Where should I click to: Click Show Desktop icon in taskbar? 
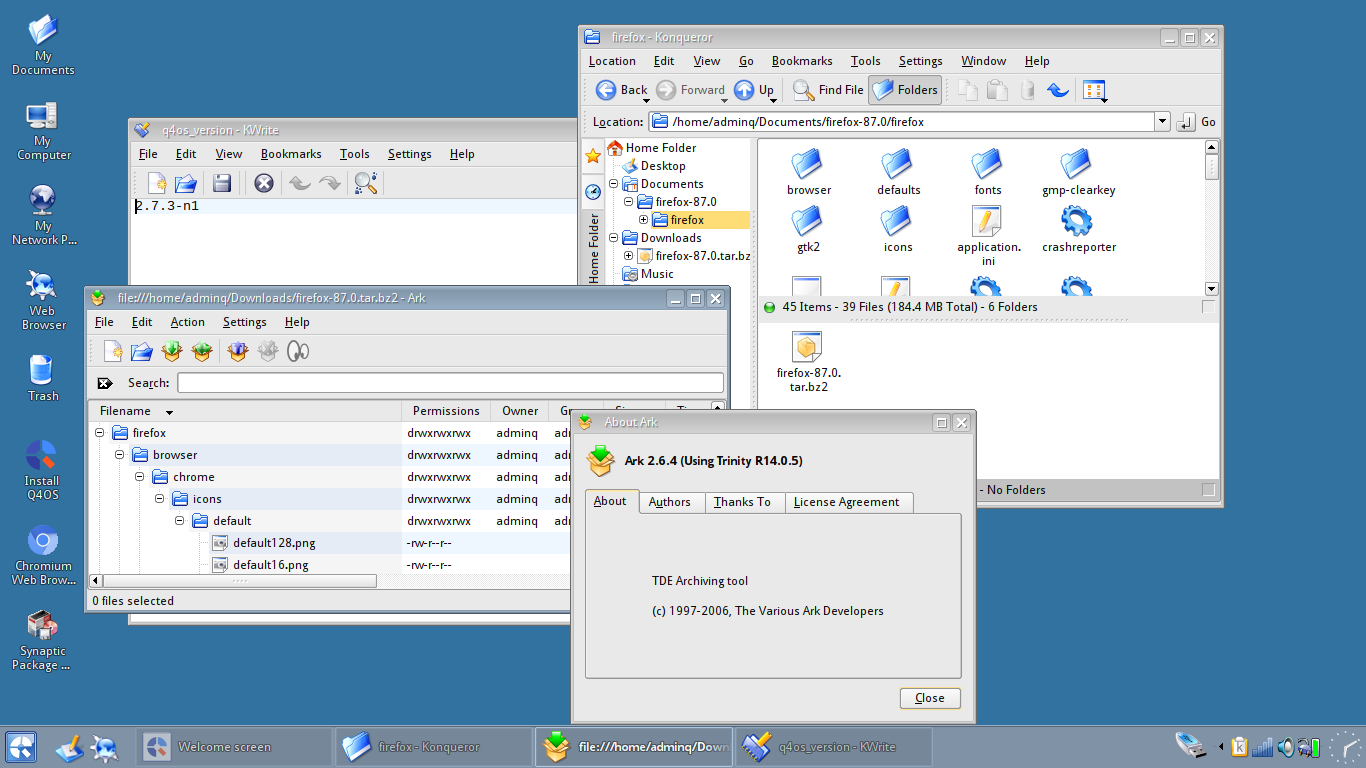pos(69,747)
